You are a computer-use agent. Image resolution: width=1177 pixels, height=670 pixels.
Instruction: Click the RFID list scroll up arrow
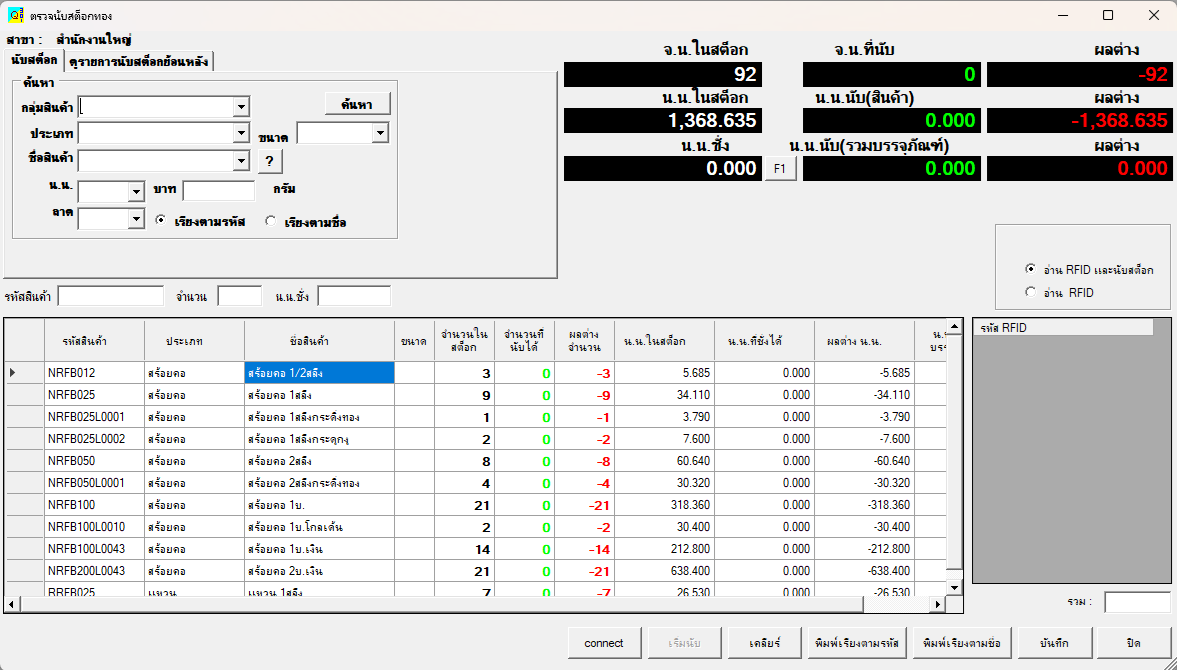tap(1162, 327)
